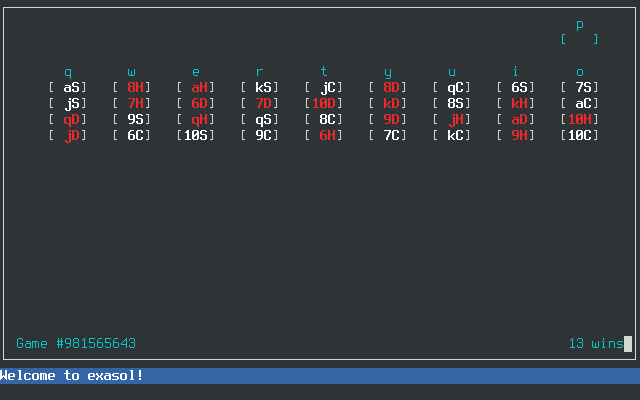Select the 9H card in column i
This screenshot has width=640, height=400.
click(x=516, y=135)
